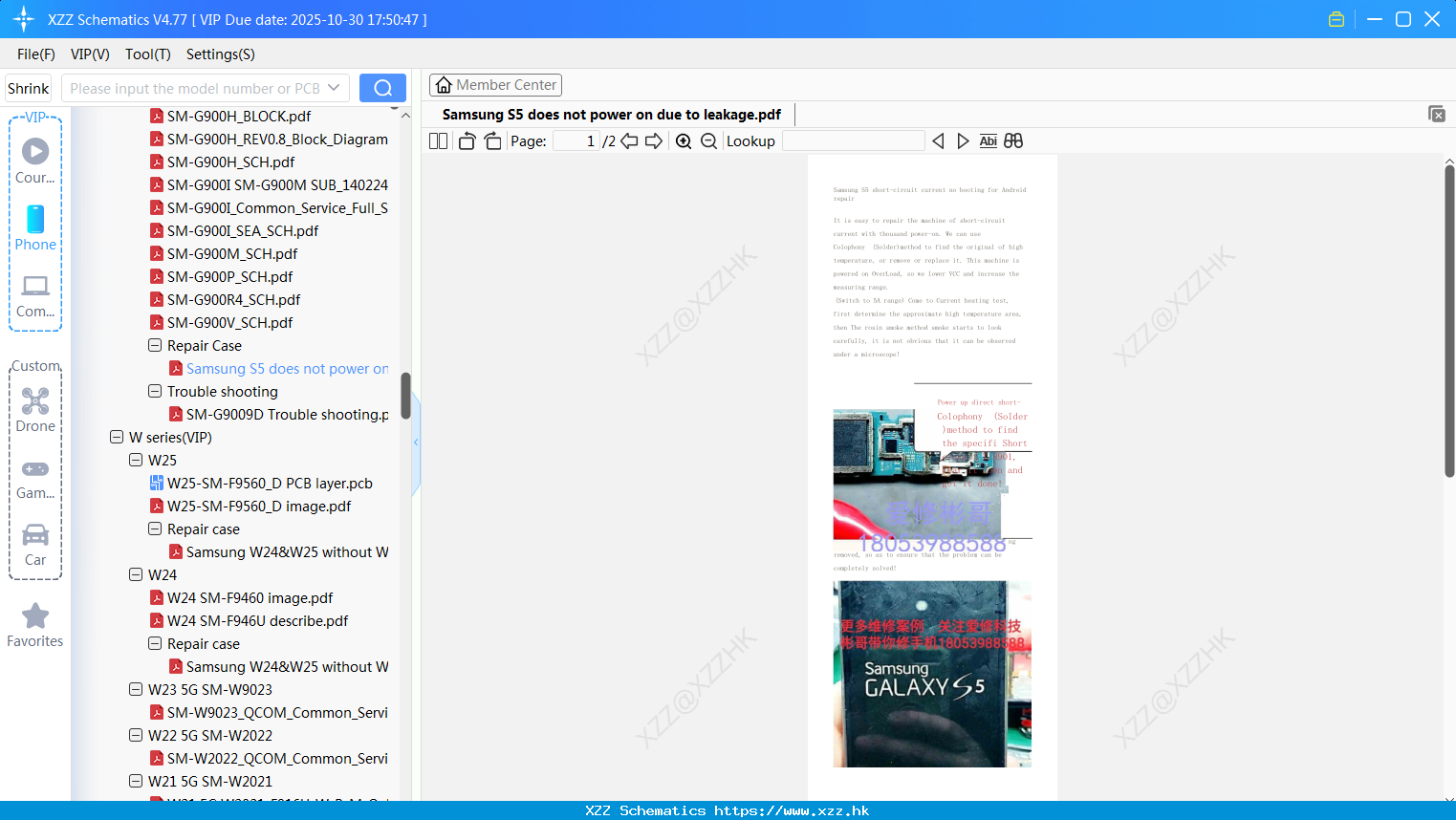Viewport: 1456px width, 820px height.
Task: Open the Drone category
Action: coord(35,410)
